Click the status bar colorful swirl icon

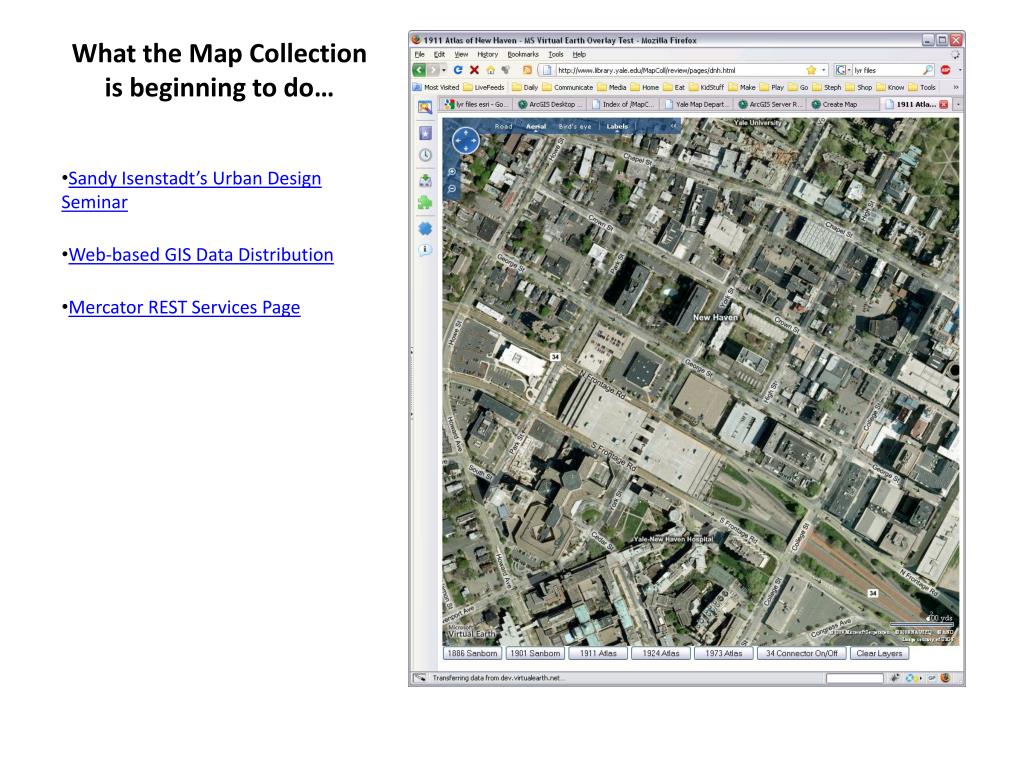coord(911,678)
